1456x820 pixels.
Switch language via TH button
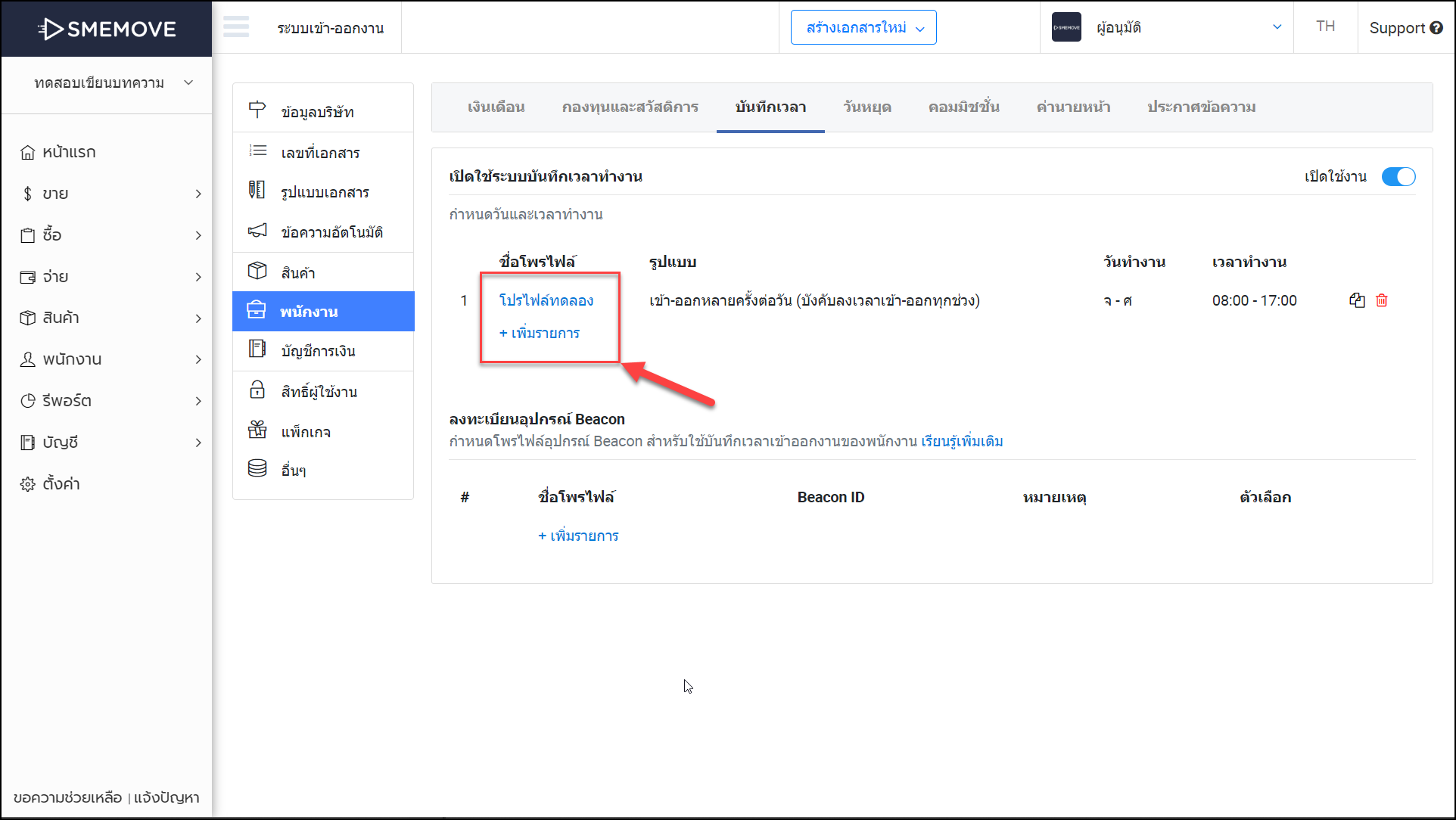coord(1325,26)
